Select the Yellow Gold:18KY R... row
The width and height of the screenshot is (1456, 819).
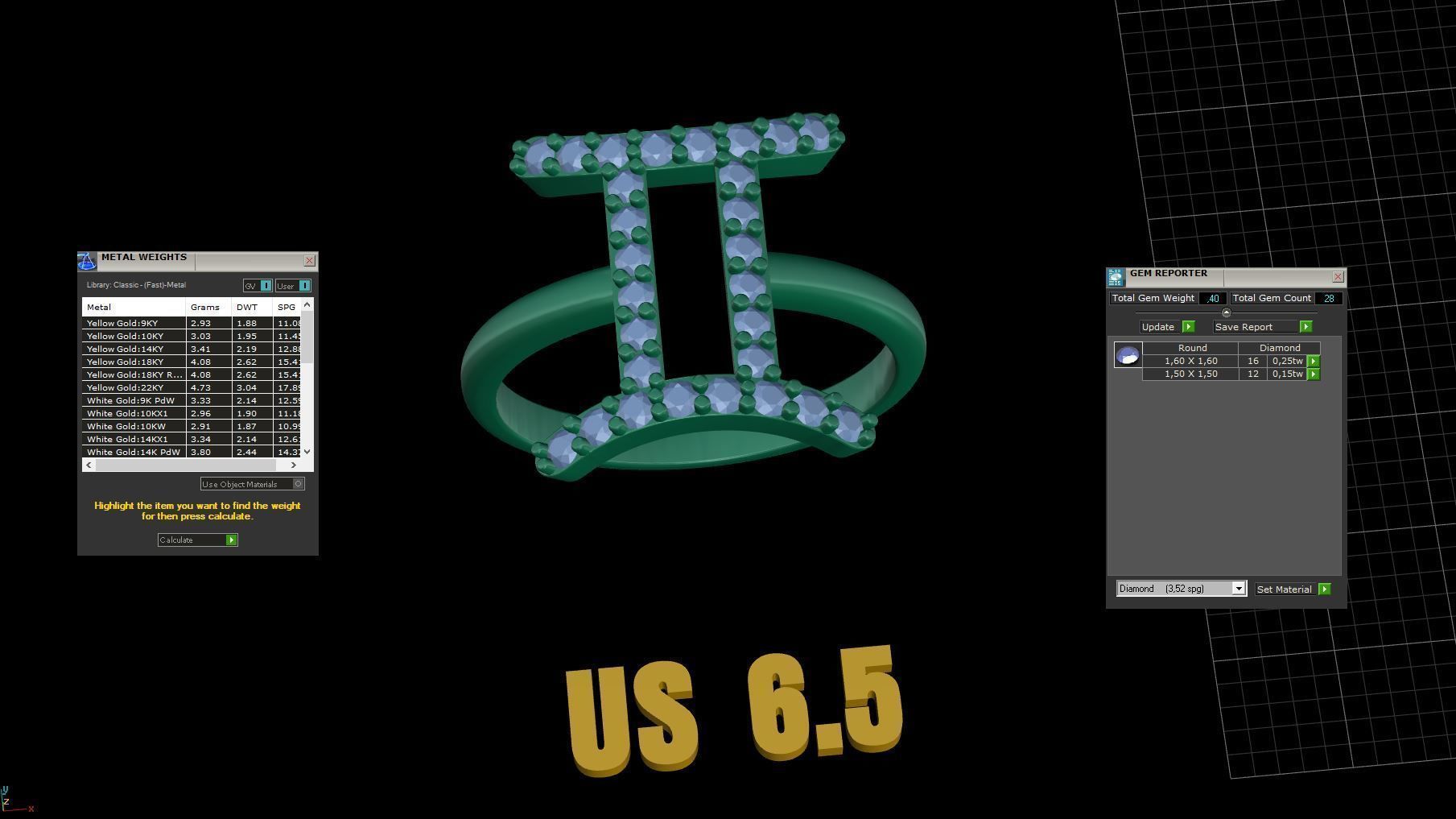click(x=192, y=374)
